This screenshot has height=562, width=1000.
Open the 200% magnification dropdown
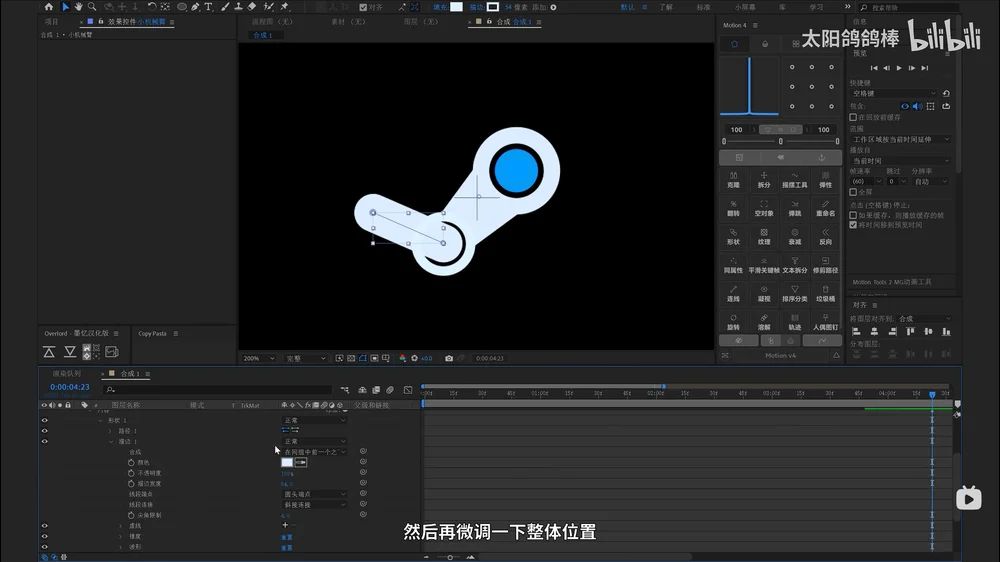click(258, 359)
